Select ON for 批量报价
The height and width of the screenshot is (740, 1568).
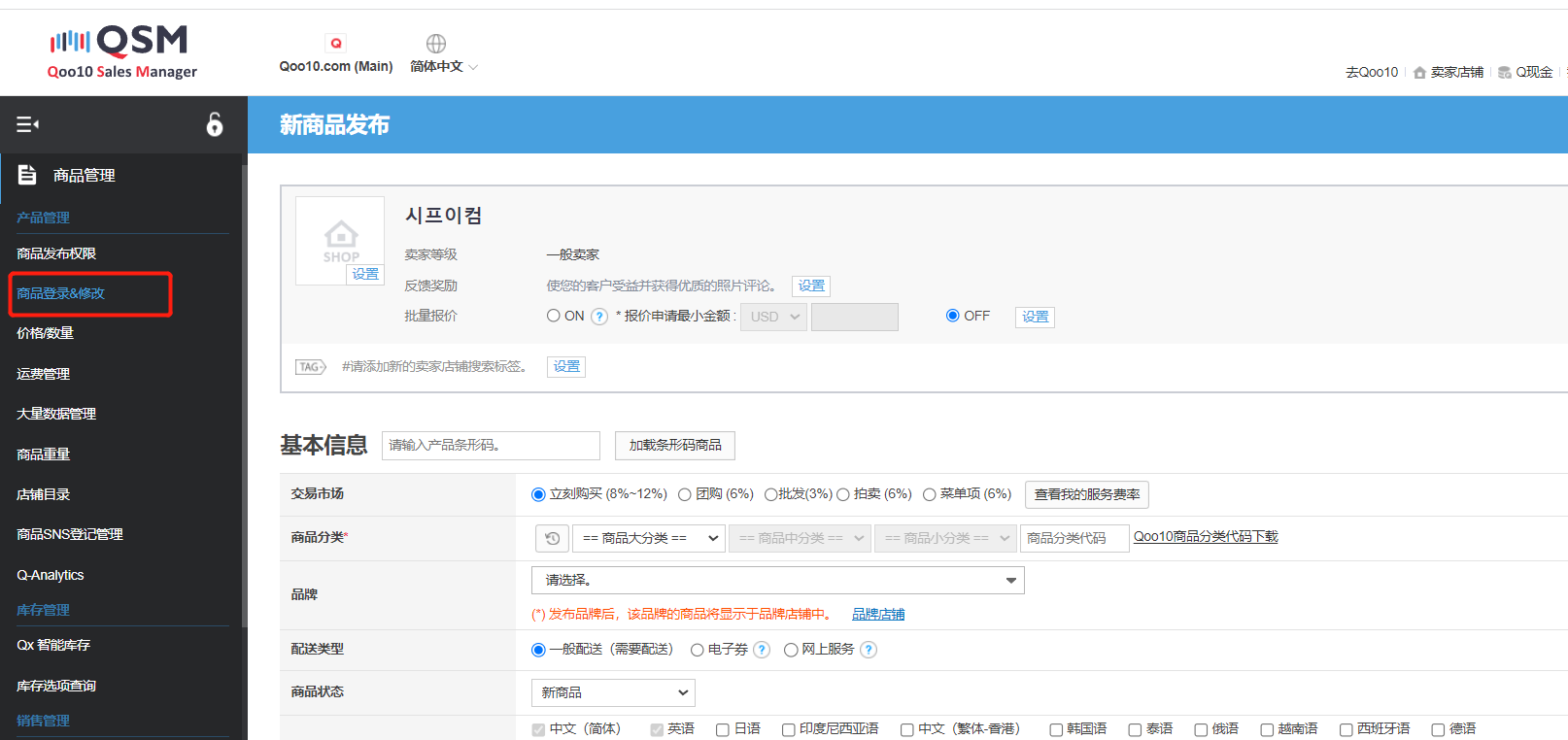click(x=554, y=316)
